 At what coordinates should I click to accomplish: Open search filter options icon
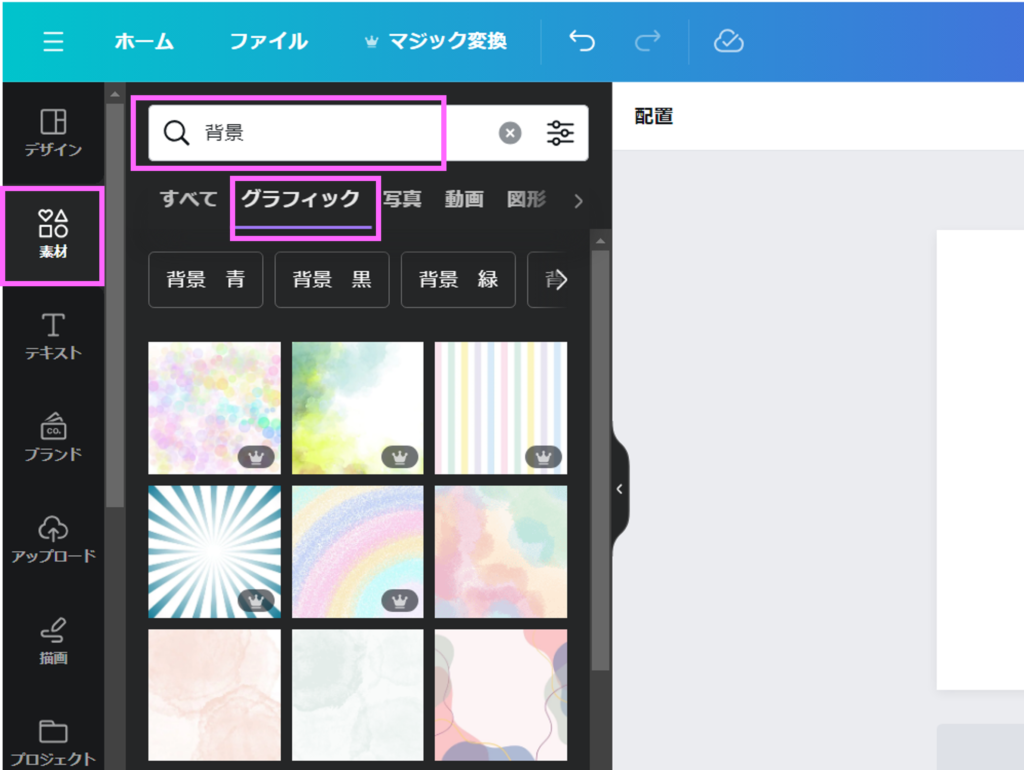(x=561, y=133)
